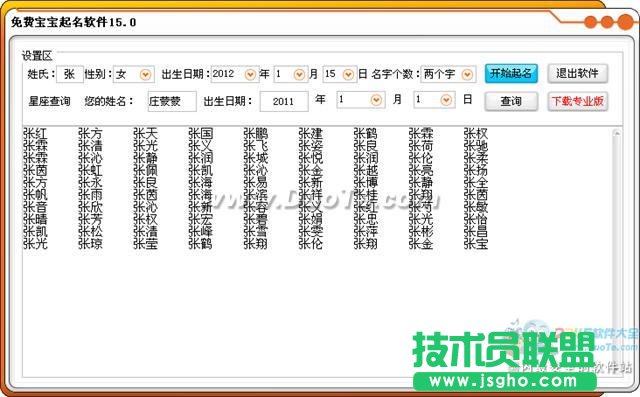
Task: Select the name 张雪 in the list
Action: click(256, 231)
